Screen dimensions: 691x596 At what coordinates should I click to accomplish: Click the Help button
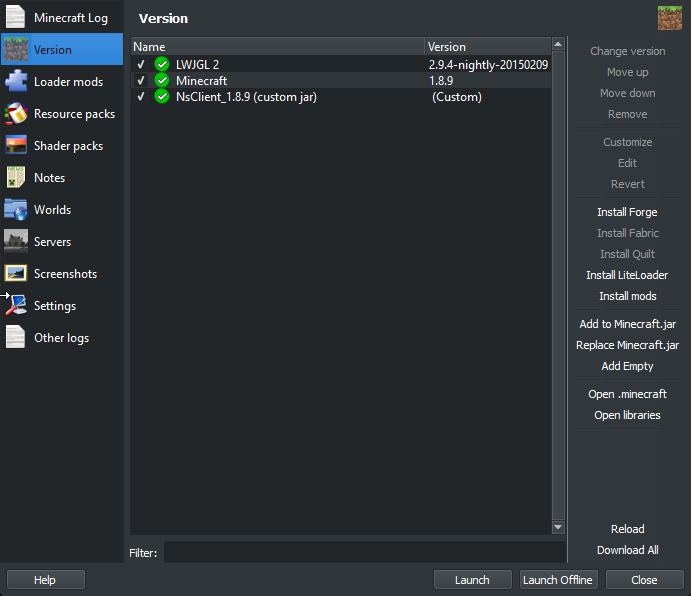pos(45,580)
